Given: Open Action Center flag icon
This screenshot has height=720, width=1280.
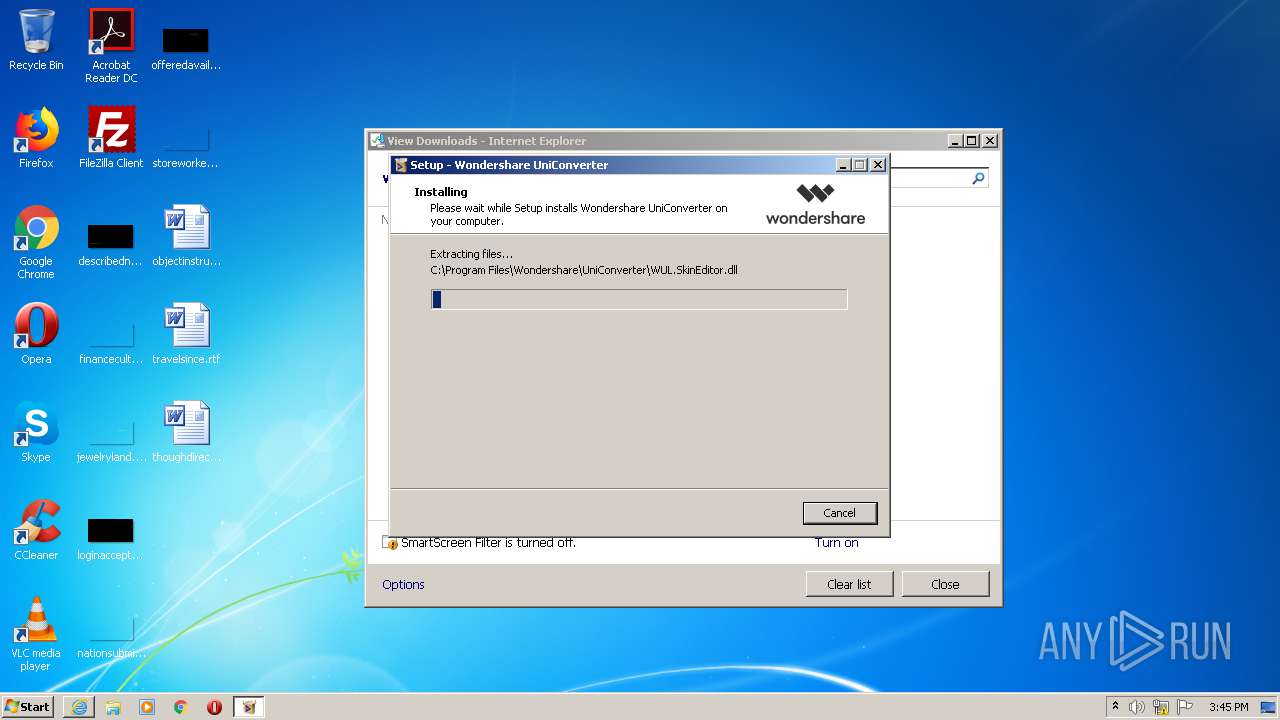Looking at the screenshot, I should (x=1184, y=707).
